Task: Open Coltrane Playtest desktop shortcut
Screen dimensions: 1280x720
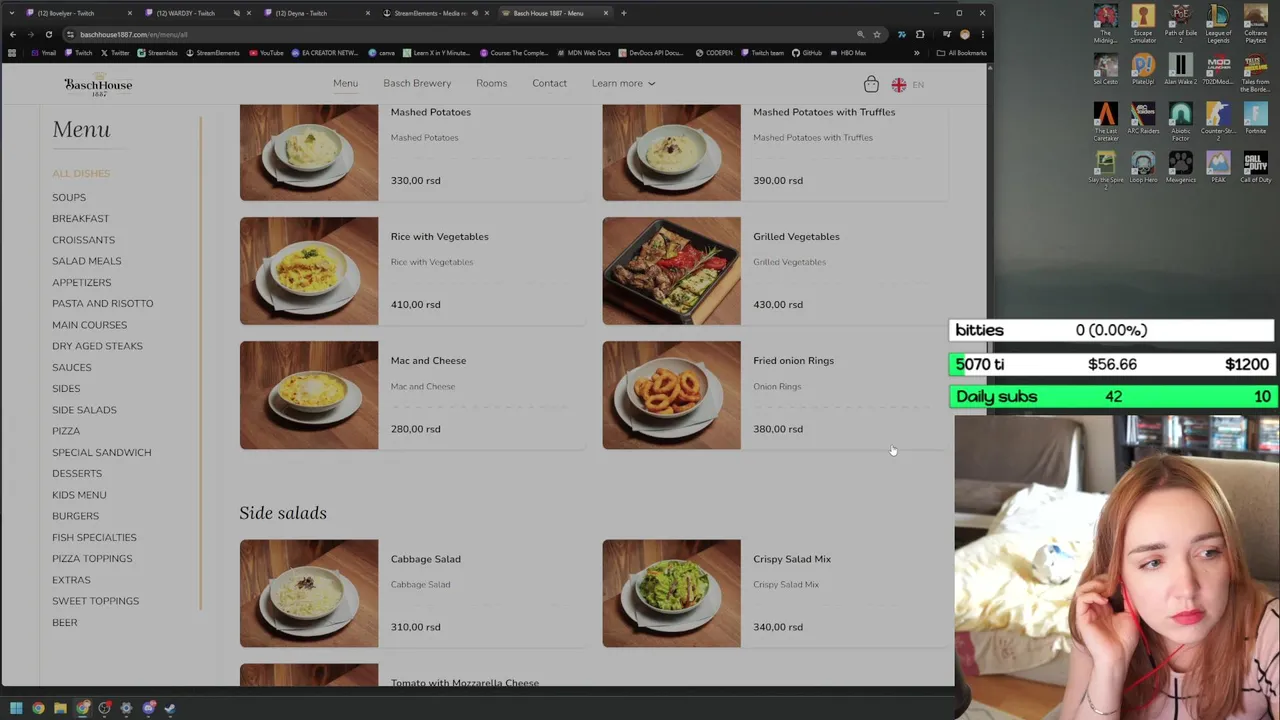Action: [1256, 24]
